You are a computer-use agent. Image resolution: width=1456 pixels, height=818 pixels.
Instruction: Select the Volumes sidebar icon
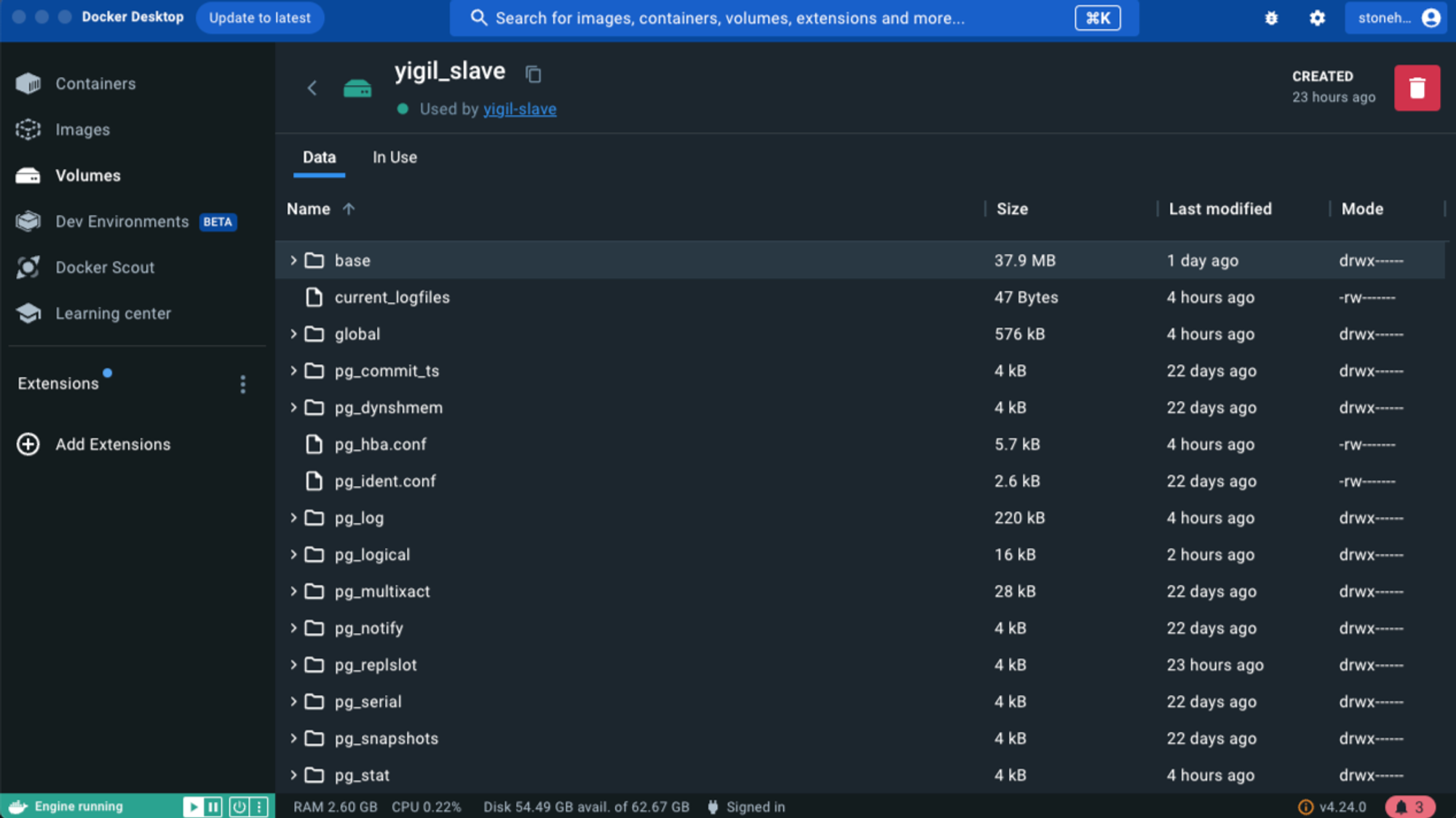[x=28, y=175]
